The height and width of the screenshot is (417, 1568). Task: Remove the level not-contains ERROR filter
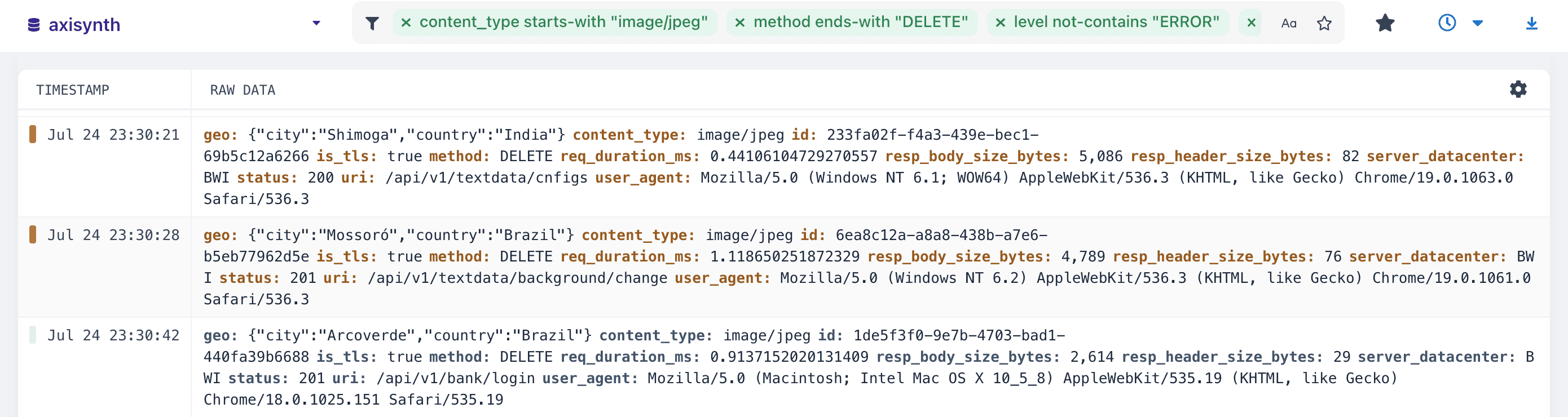coord(1000,23)
